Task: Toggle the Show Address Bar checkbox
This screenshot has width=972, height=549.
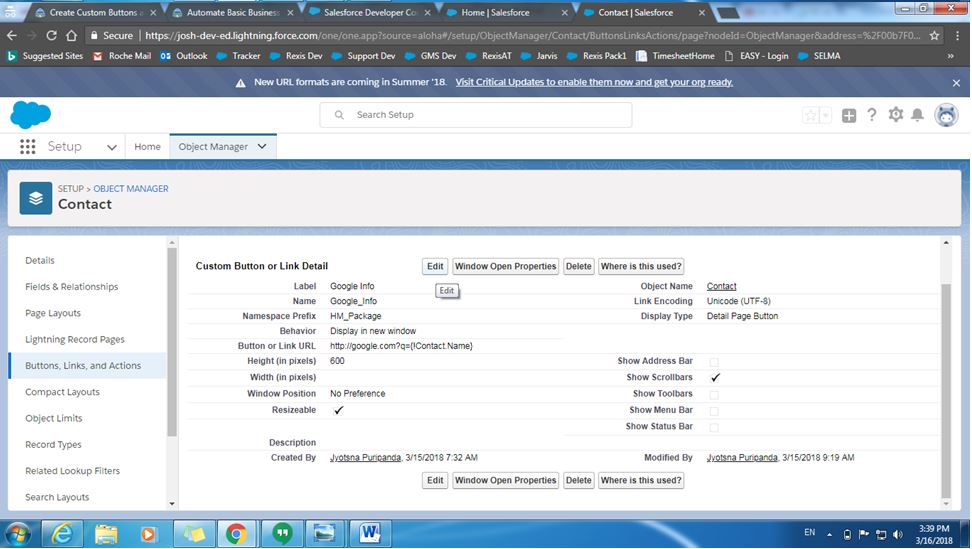Action: [x=714, y=361]
